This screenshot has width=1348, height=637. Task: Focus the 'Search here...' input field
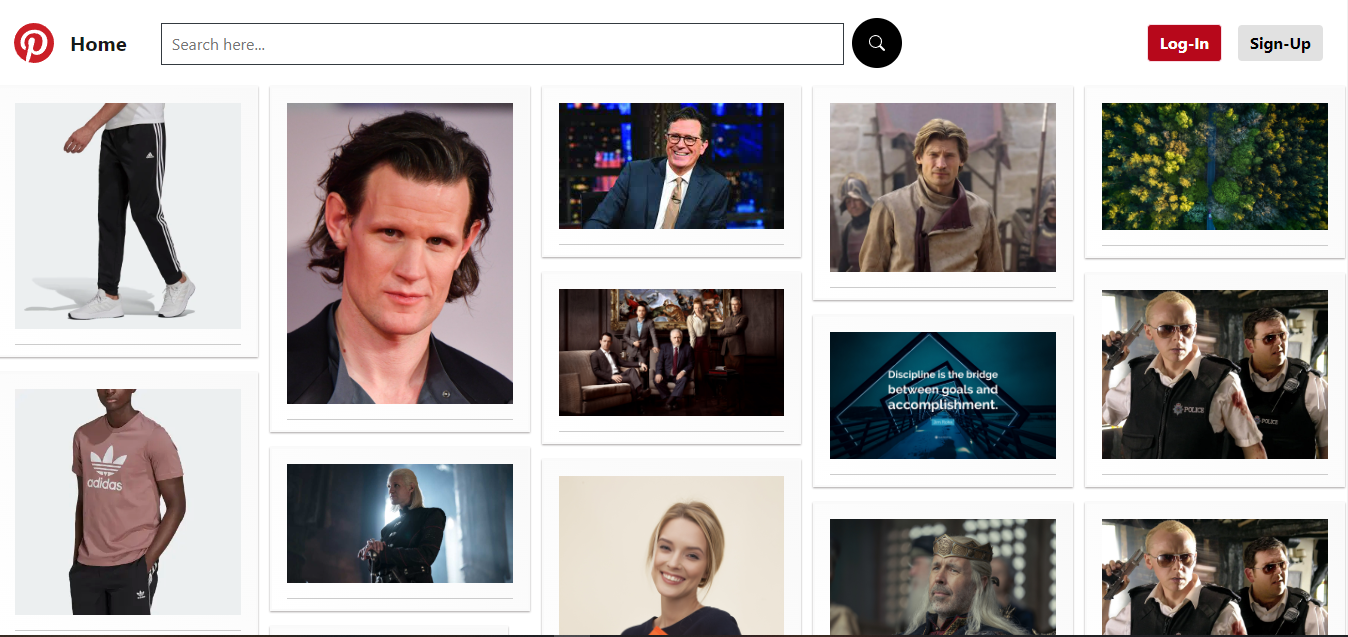click(x=502, y=44)
